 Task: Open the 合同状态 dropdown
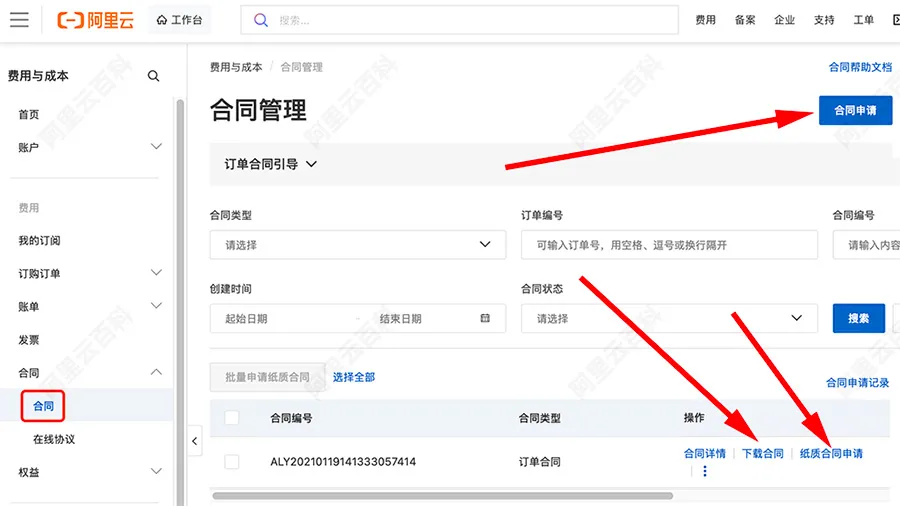(x=669, y=318)
